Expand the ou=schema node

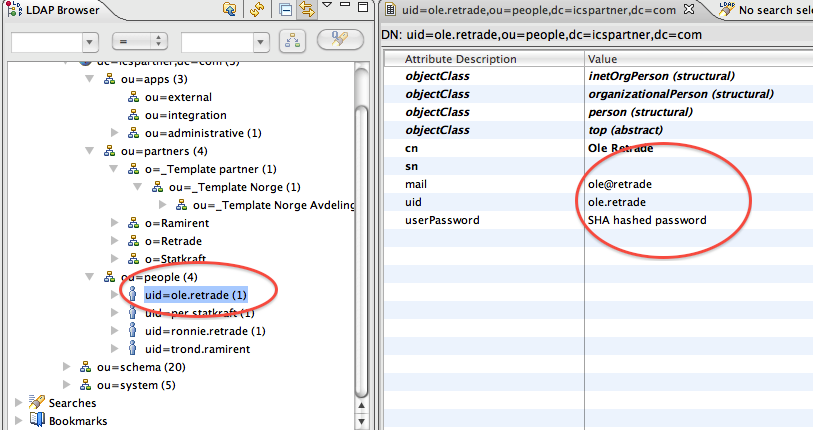66,367
